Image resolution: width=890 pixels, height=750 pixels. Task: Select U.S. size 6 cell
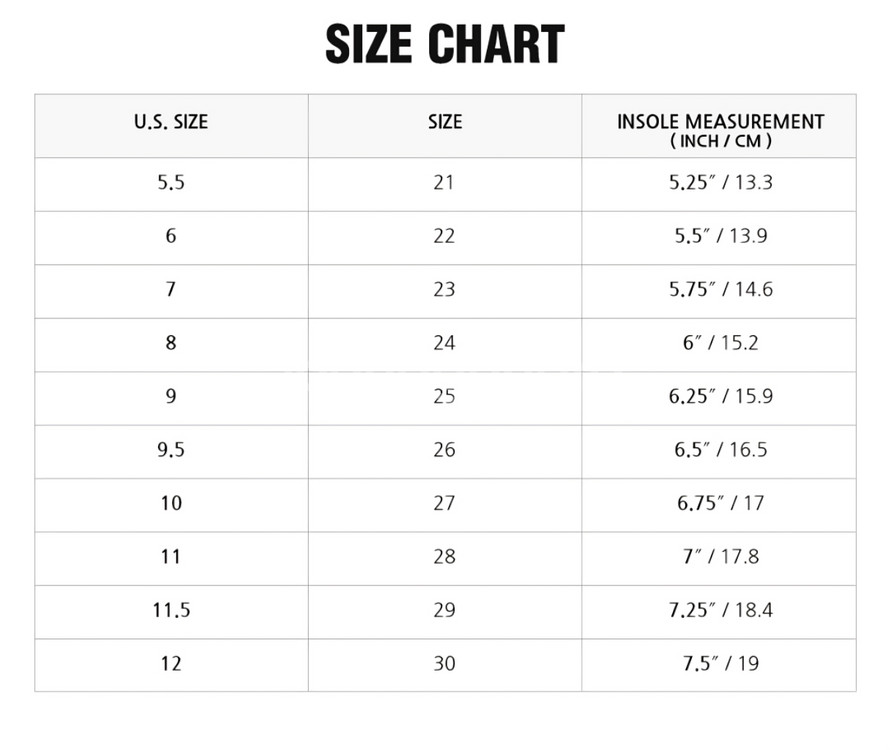click(171, 236)
